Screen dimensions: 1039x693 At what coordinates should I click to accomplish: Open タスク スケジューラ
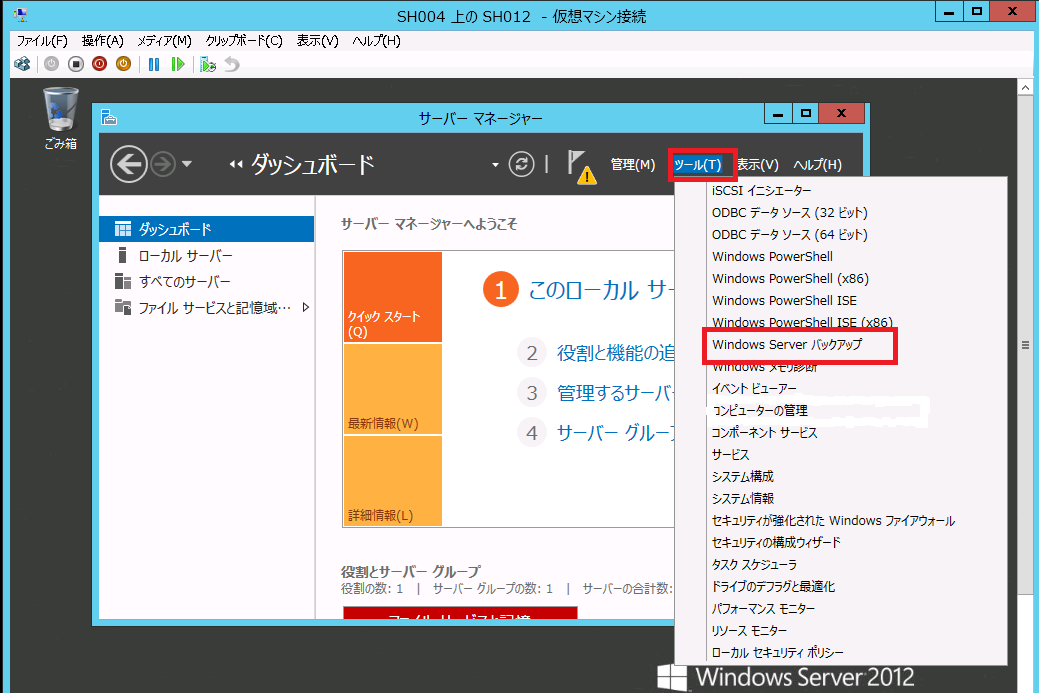pos(754,564)
